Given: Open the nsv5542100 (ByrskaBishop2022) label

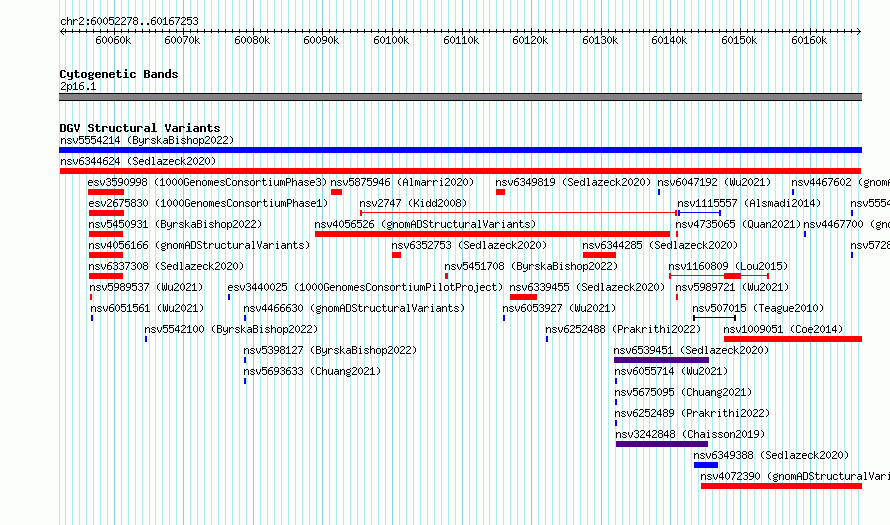Looking at the screenshot, I should click(231, 329).
